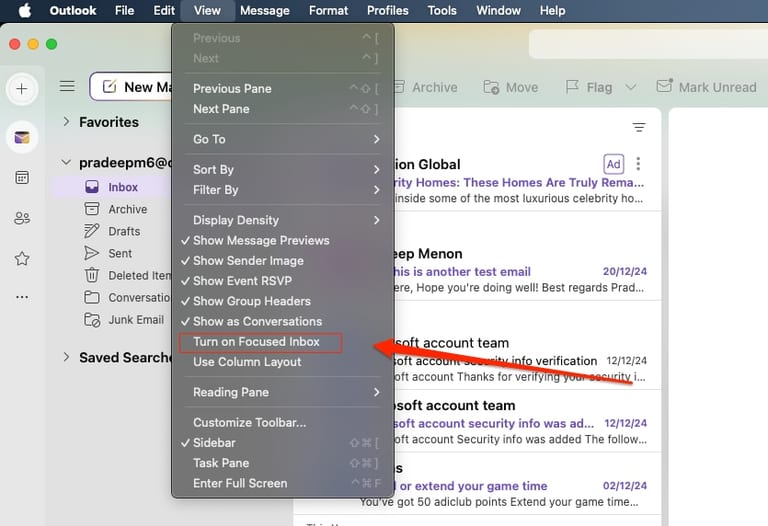Screen dimensions: 768x526
Task: Click the Archive folder icon in sidebar
Action: (92, 209)
